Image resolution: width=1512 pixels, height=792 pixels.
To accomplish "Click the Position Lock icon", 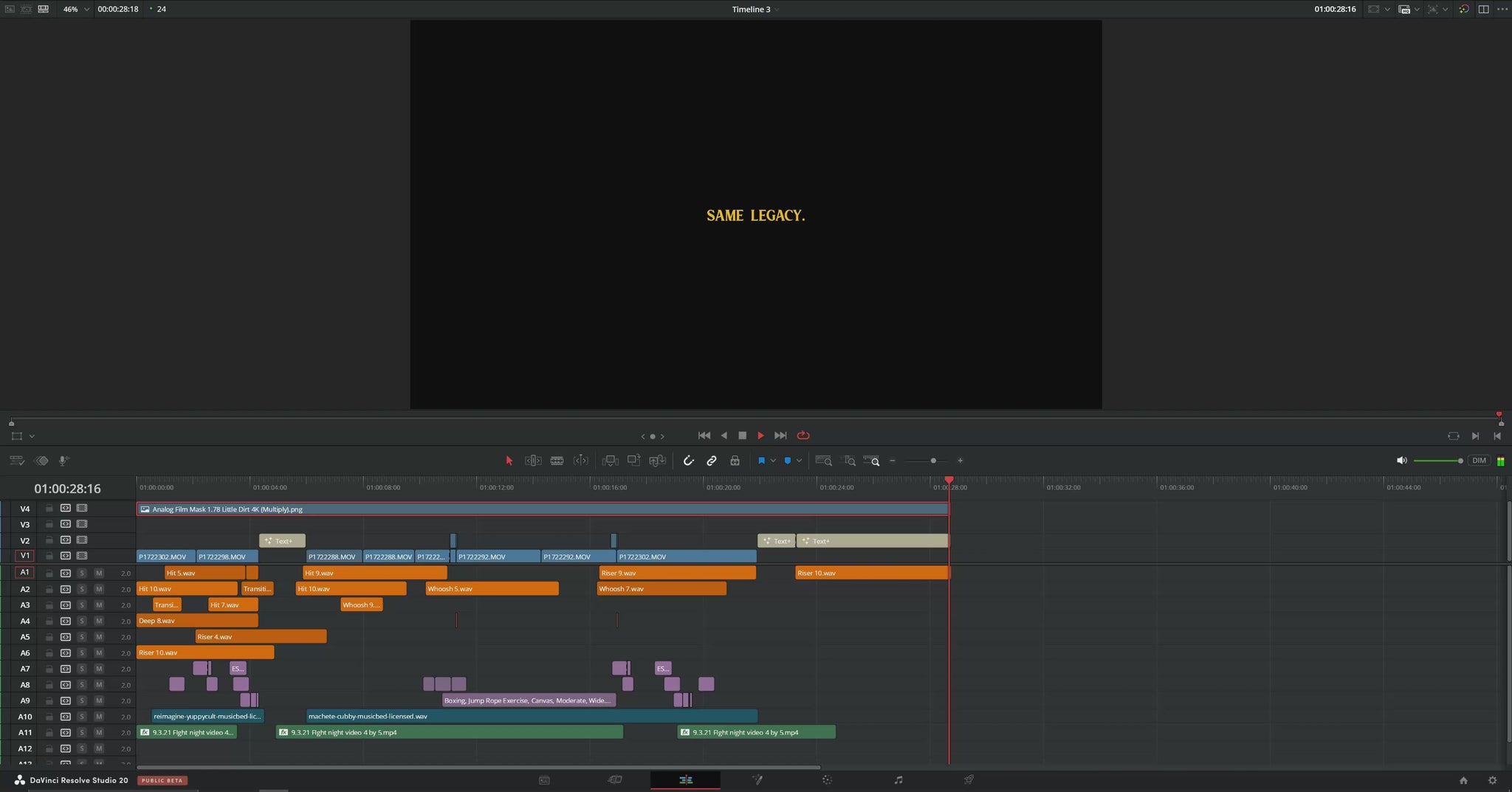I will (x=735, y=461).
